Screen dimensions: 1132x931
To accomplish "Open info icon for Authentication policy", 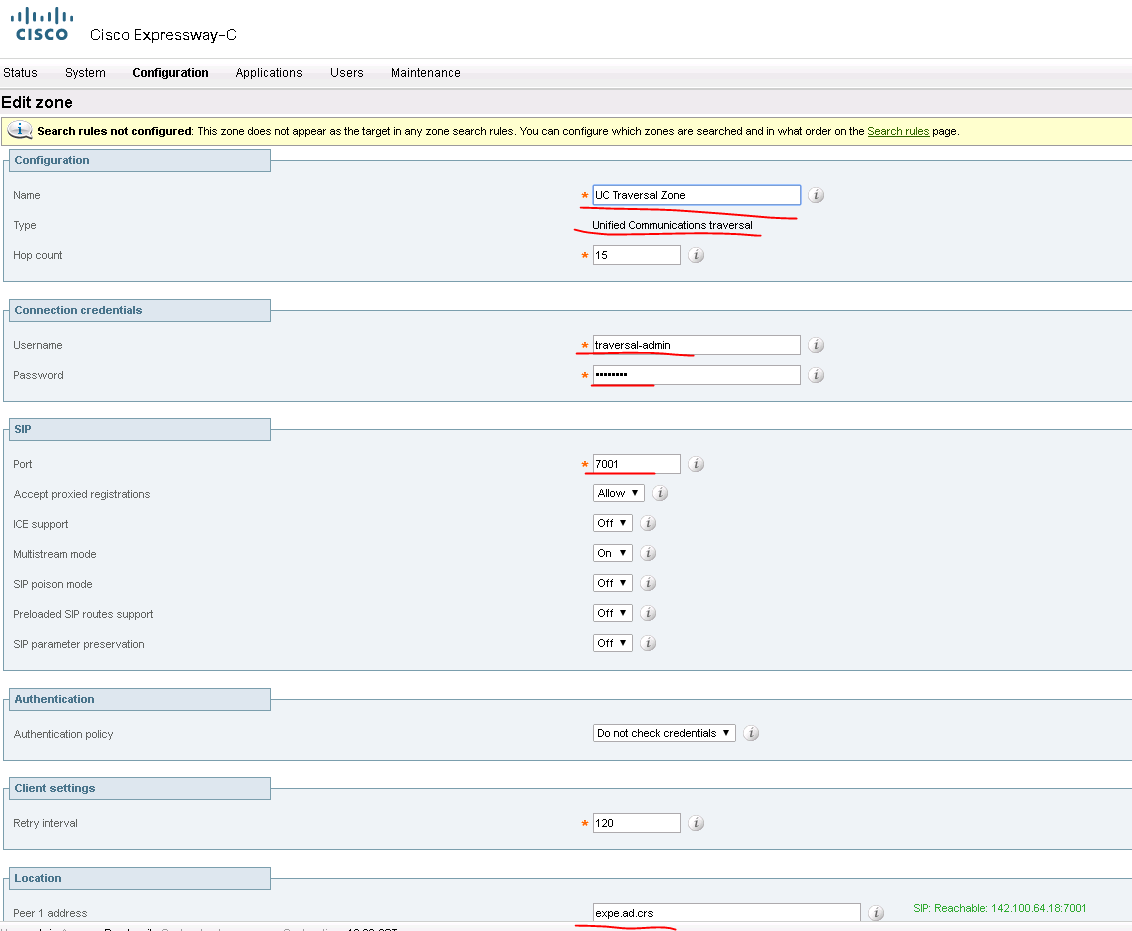I will (751, 733).
